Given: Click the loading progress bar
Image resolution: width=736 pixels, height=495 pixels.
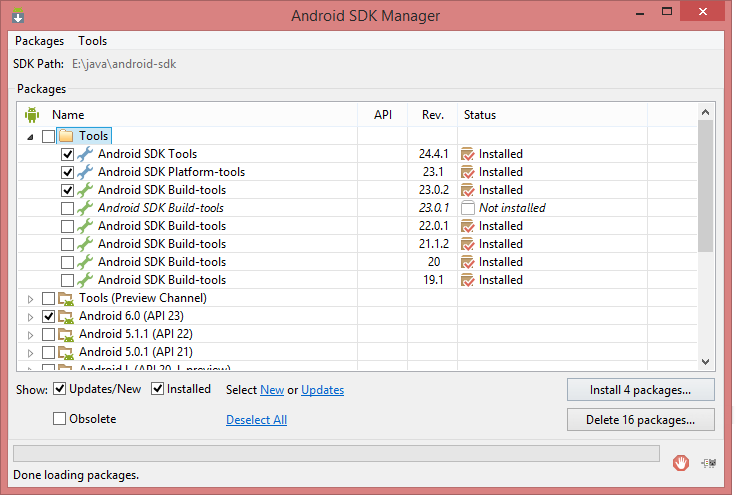Looking at the screenshot, I should [x=336, y=454].
